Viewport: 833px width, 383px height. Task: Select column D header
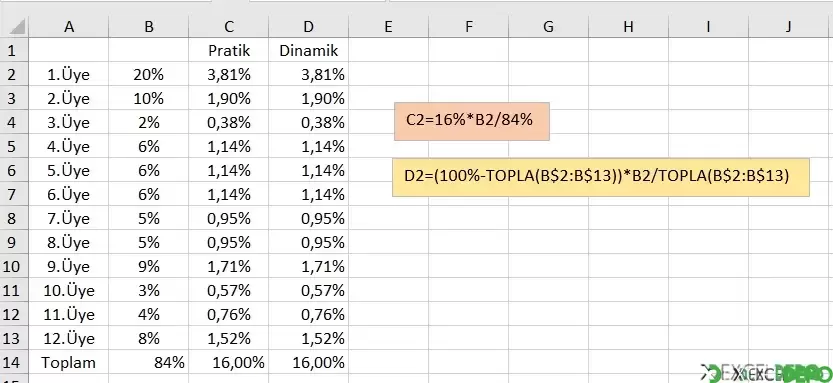tap(309, 27)
